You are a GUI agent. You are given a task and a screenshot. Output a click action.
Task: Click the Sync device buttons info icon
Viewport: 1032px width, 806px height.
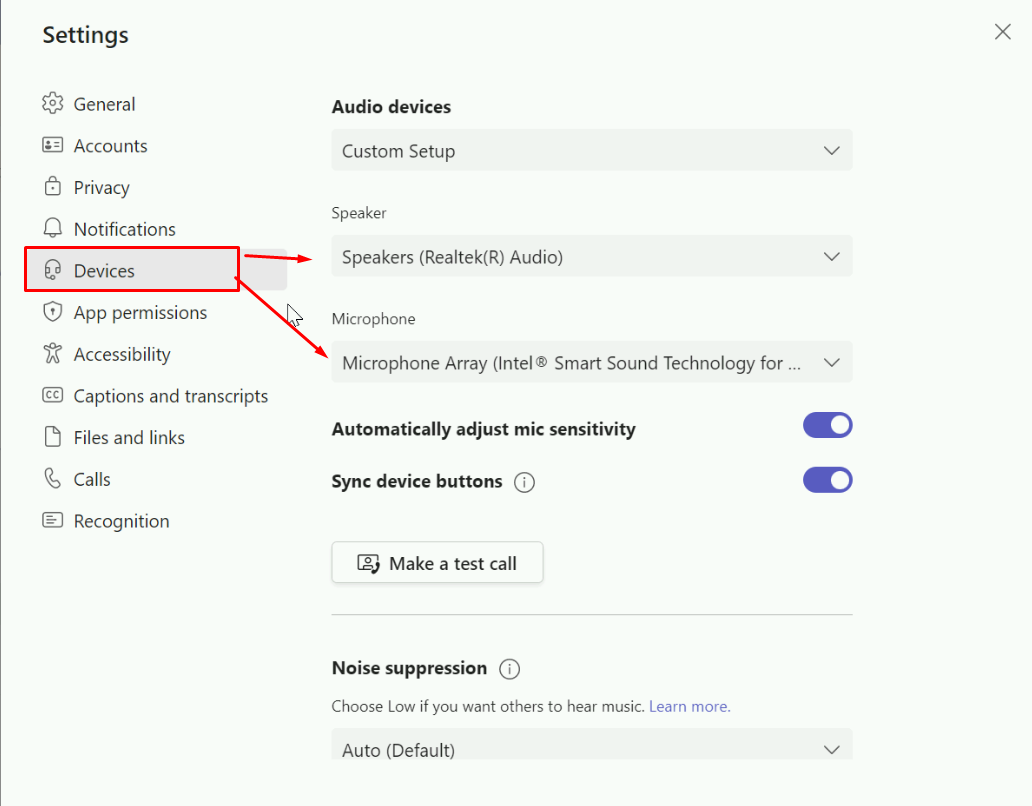tap(524, 482)
